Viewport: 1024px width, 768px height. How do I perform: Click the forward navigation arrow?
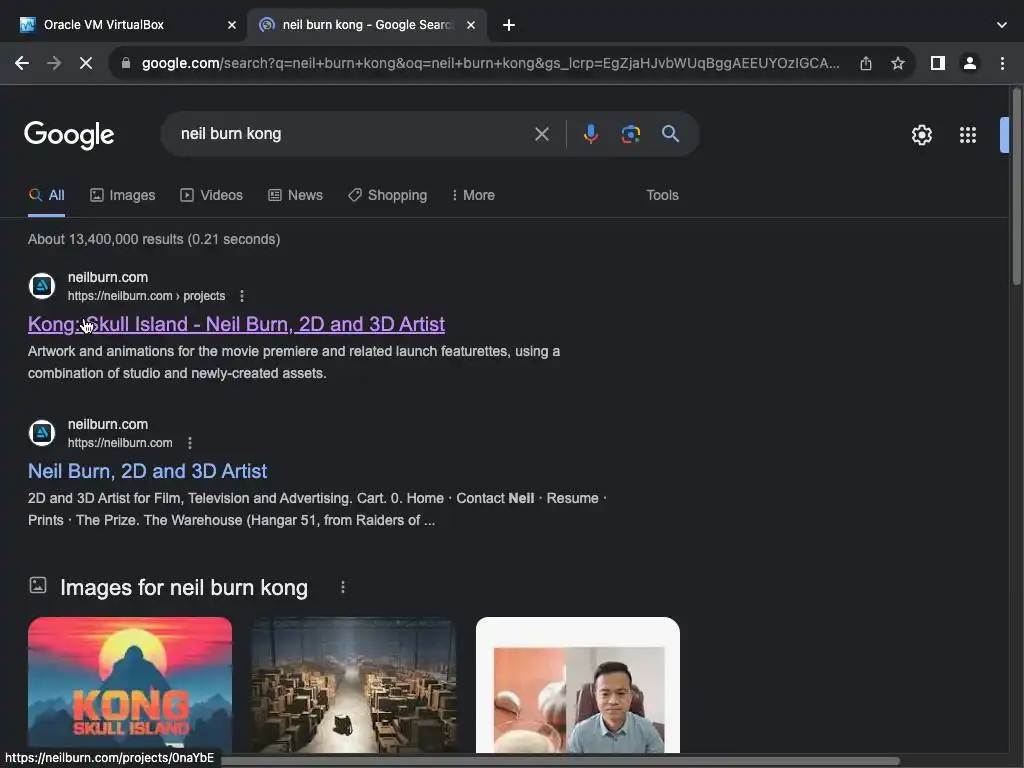coord(54,63)
